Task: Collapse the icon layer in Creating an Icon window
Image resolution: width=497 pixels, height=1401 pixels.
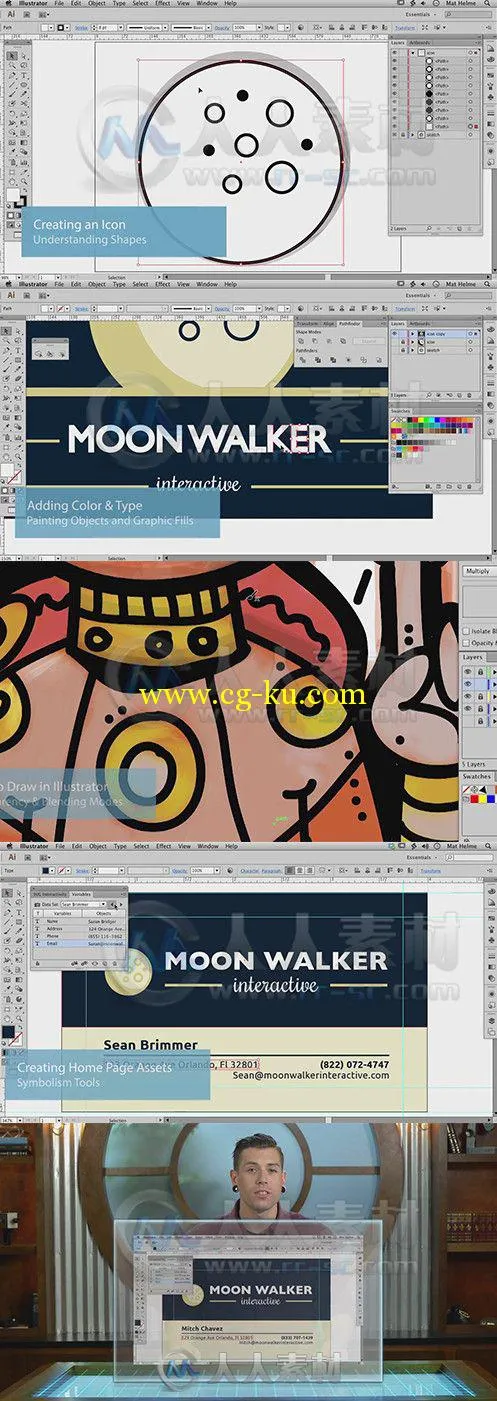Action: [x=413, y=52]
